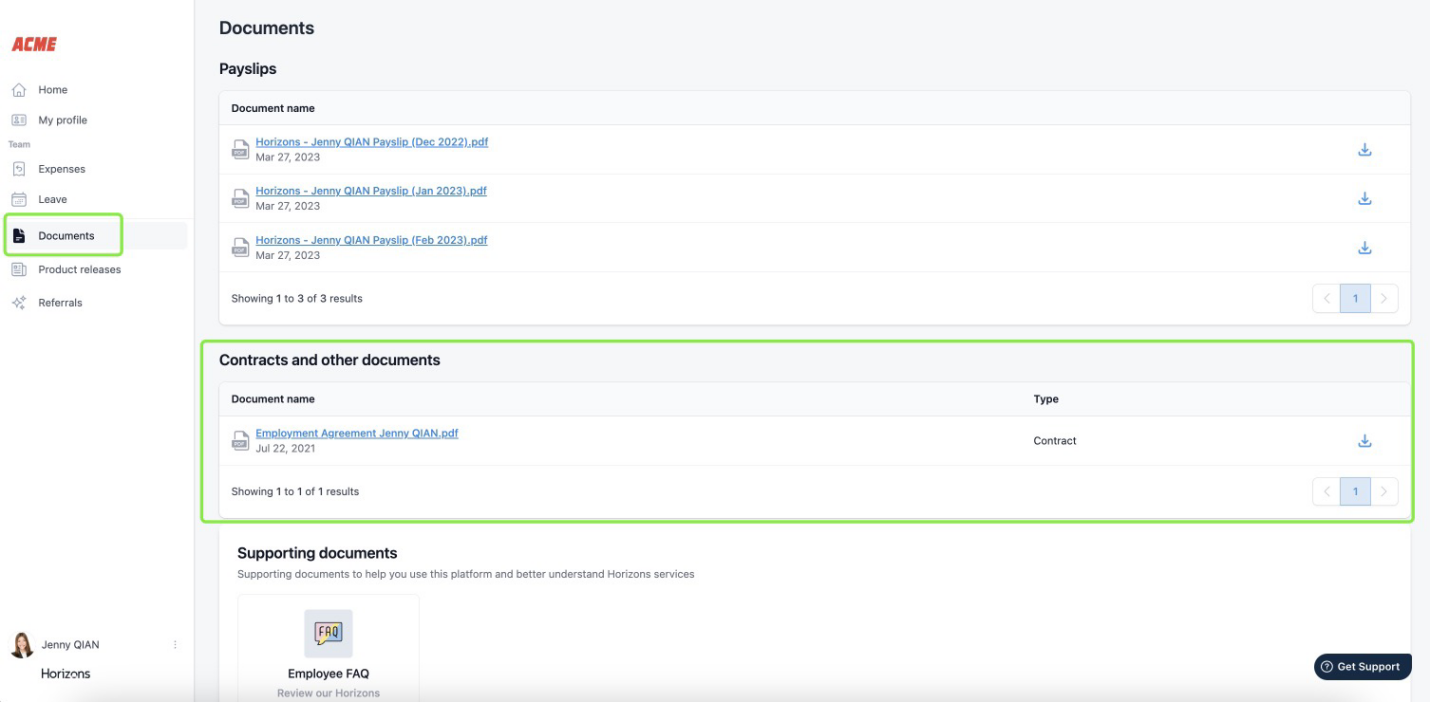Open My profile from sidebar

(x=62, y=120)
